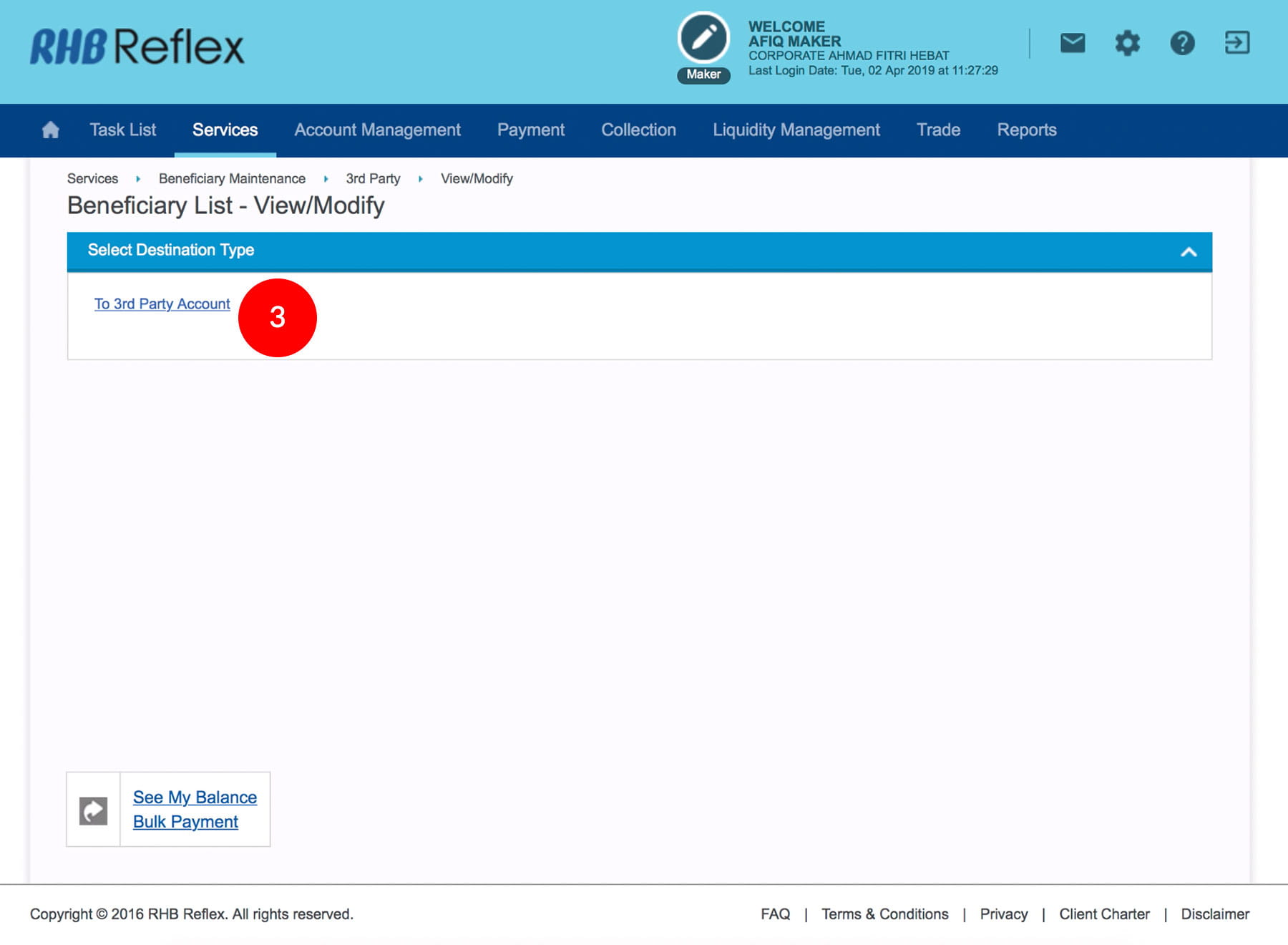Open the mail envelope inbox icon
The width and height of the screenshot is (1288, 945).
tap(1072, 43)
